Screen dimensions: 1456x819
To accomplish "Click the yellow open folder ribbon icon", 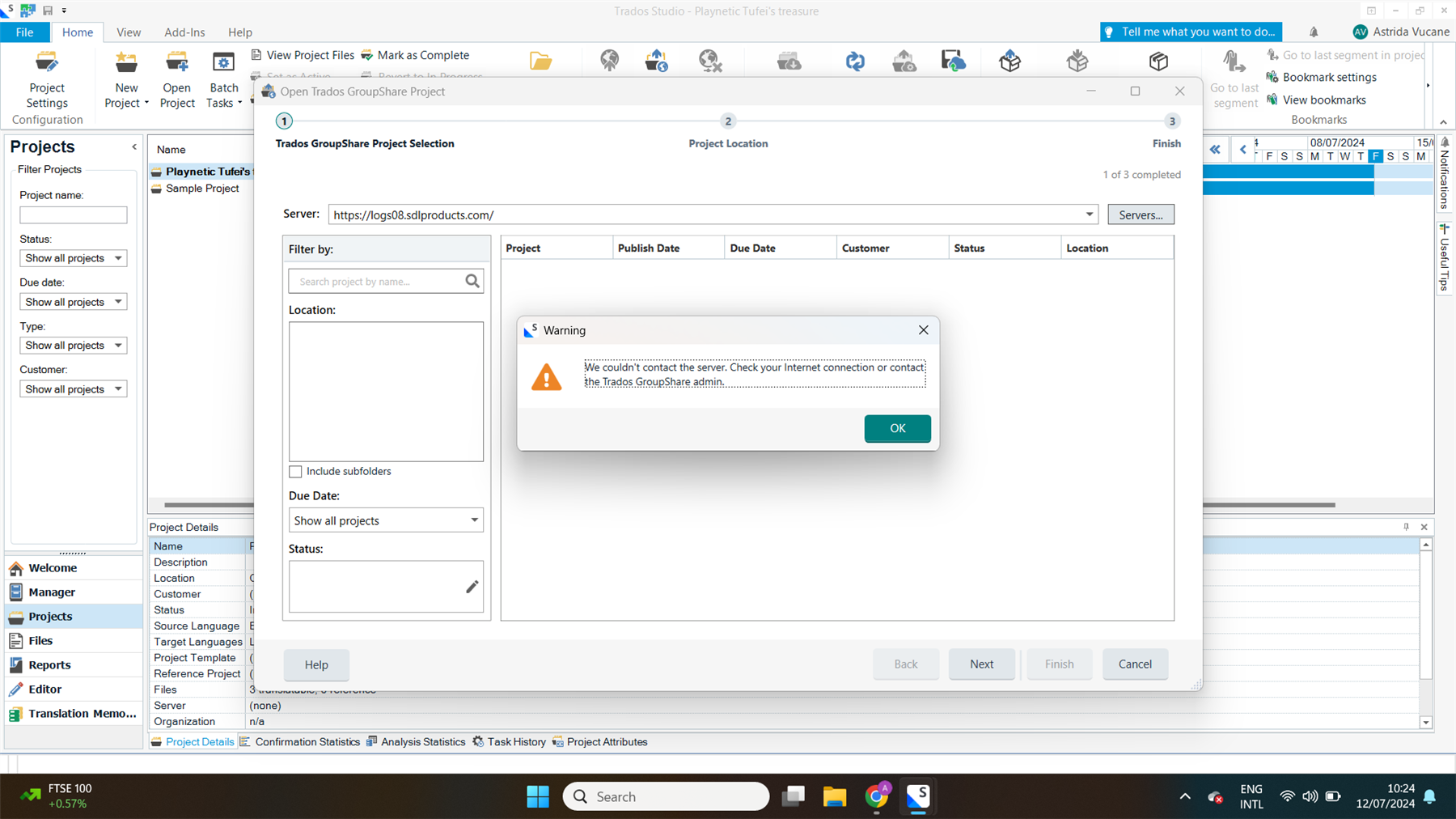I will [540, 61].
